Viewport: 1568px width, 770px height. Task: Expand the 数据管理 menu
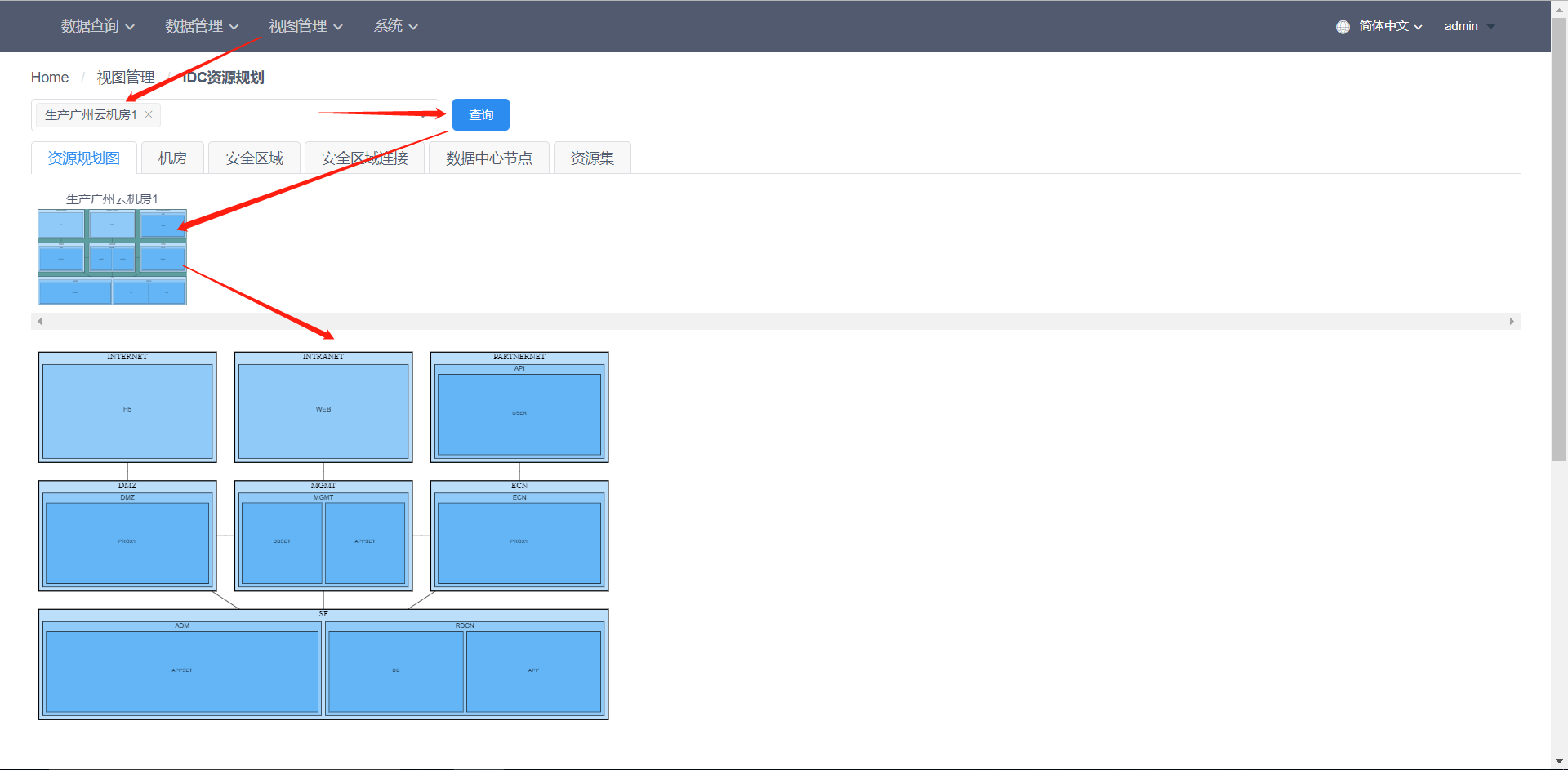tap(202, 26)
